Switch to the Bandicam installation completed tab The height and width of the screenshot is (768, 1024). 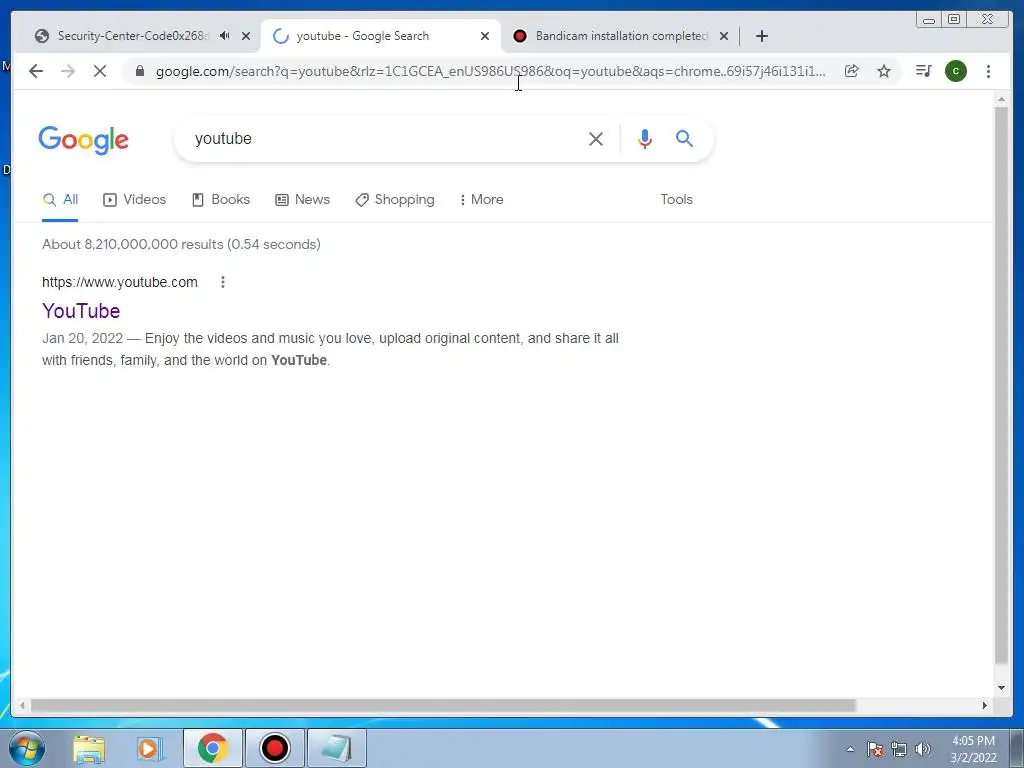click(621, 36)
